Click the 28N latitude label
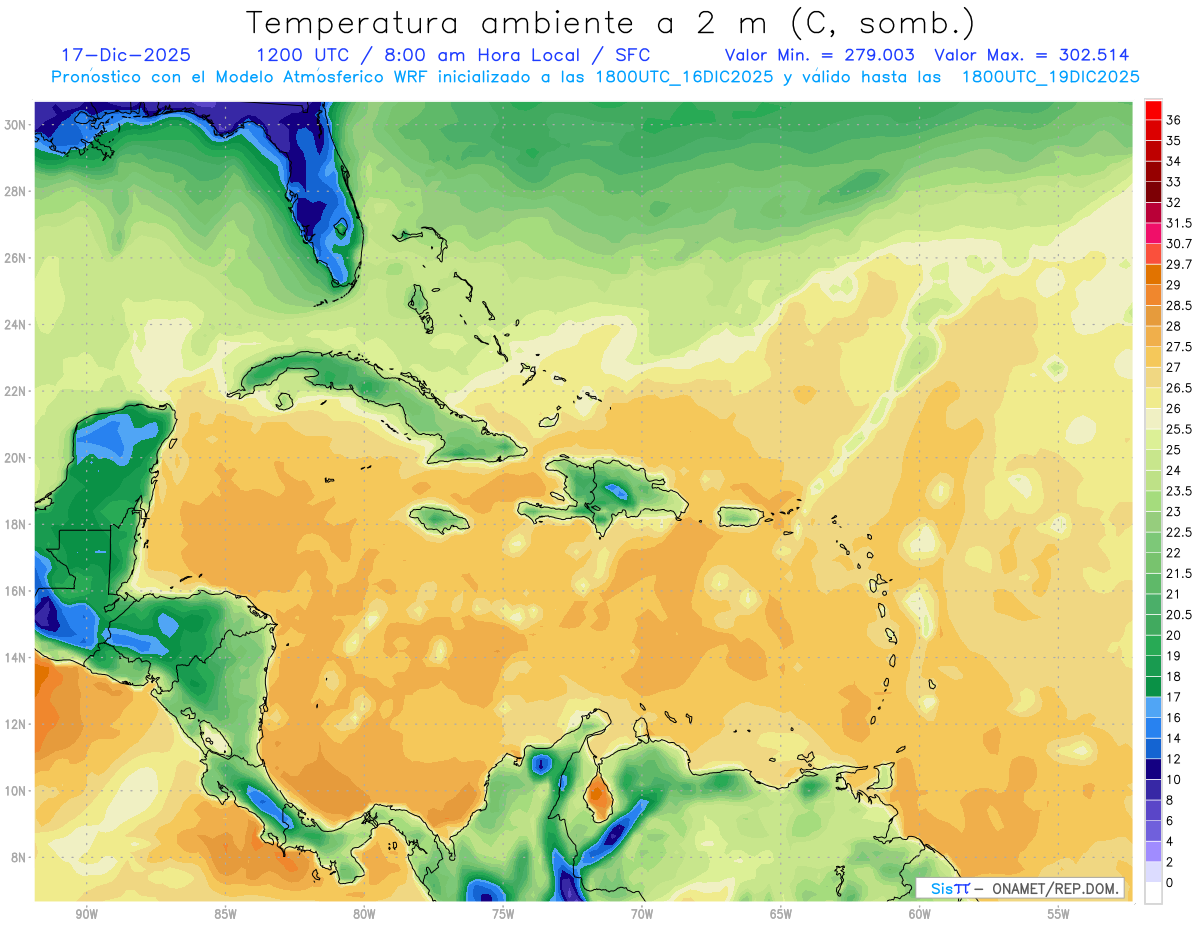 (x=16, y=191)
